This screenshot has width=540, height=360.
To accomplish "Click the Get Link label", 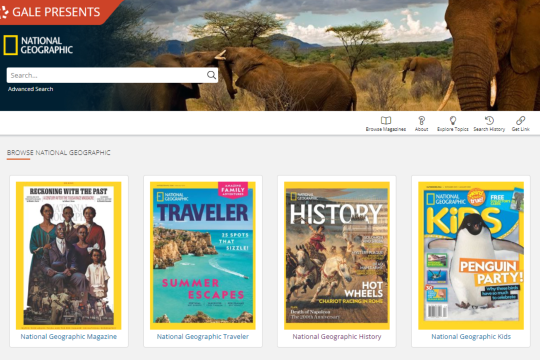I will tap(520, 129).
